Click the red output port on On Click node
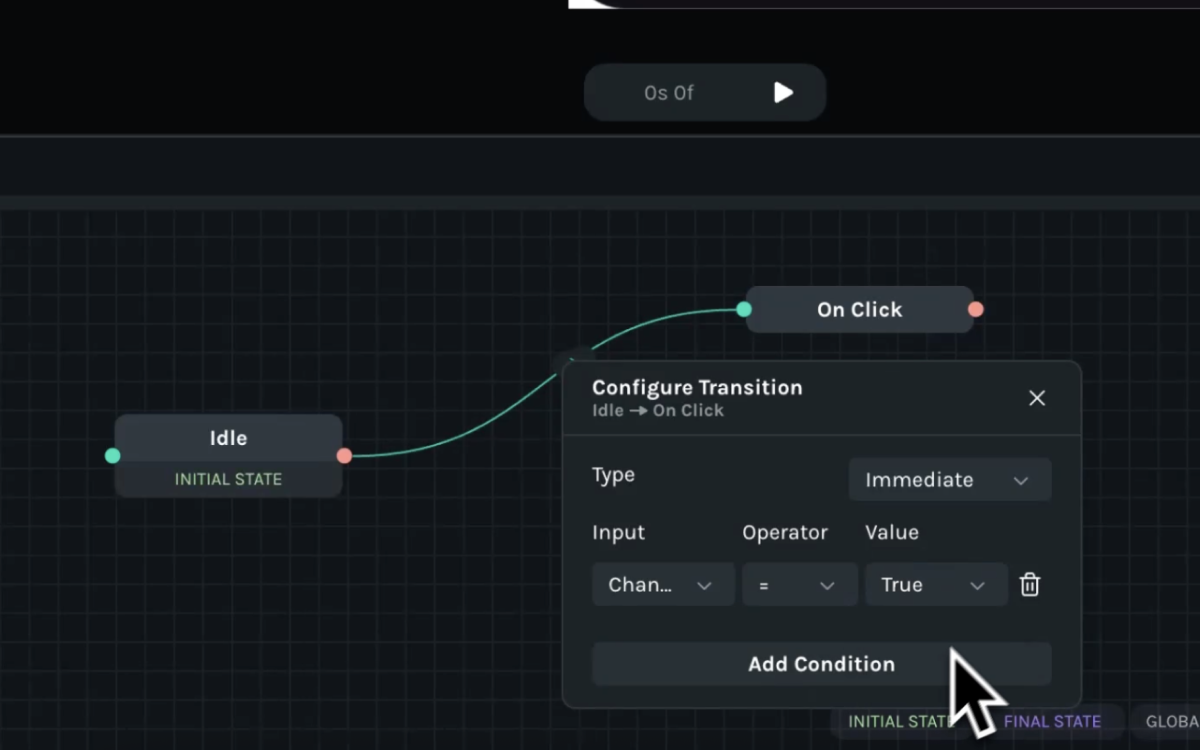Image resolution: width=1200 pixels, height=750 pixels. [x=976, y=309]
